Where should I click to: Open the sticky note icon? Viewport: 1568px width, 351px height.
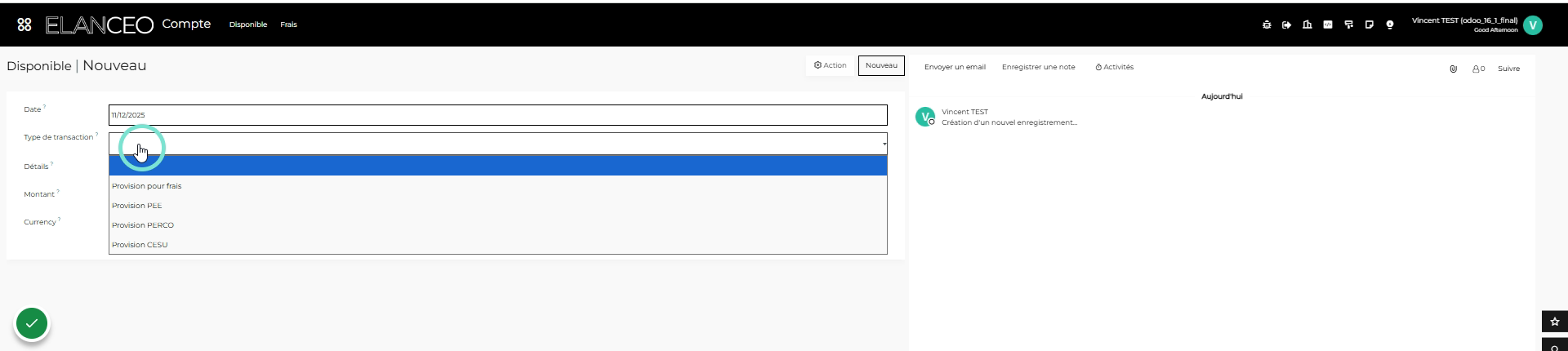(1370, 24)
